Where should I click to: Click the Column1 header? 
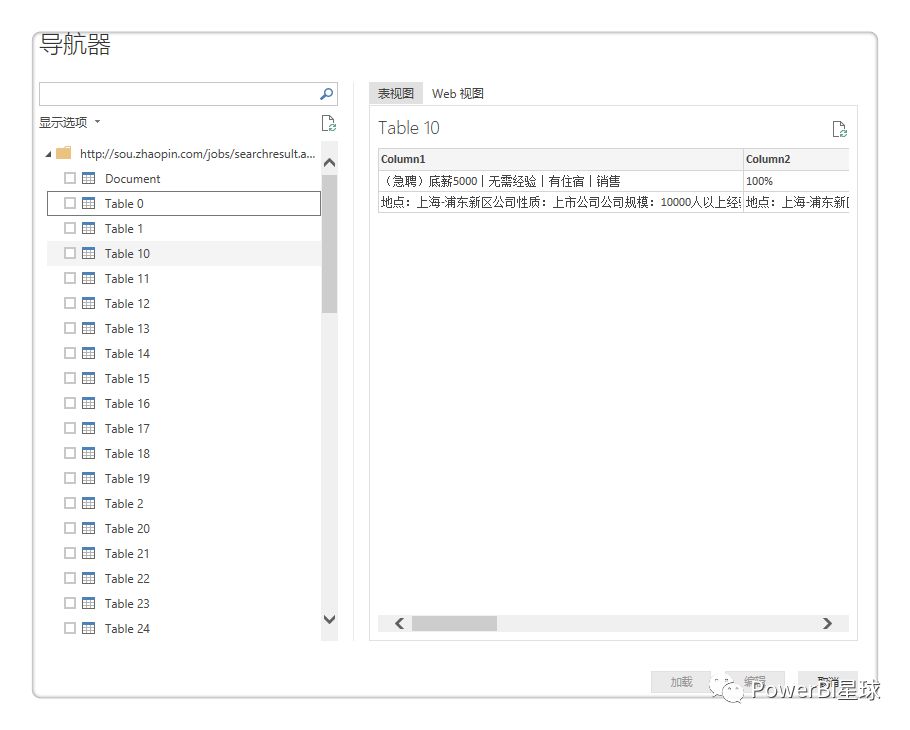pyautogui.click(x=561, y=159)
